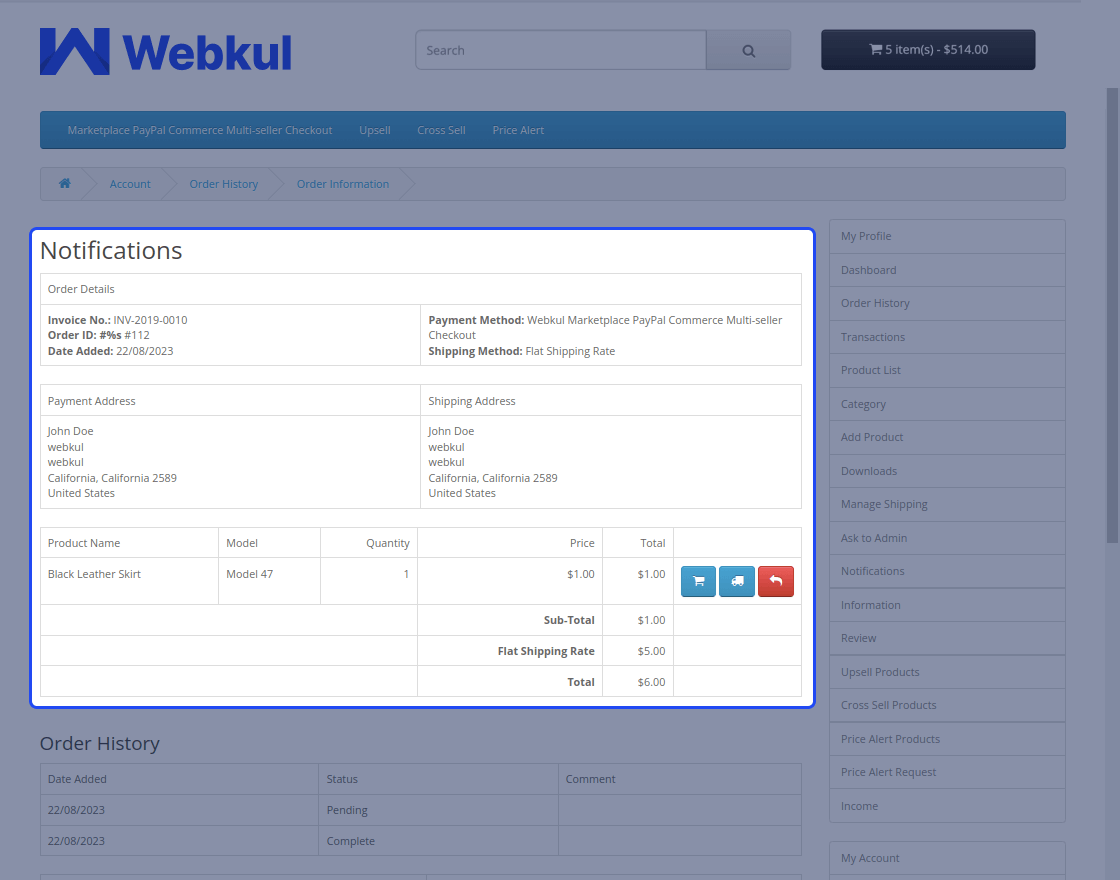
Task: Open Review in sidebar
Action: [x=947, y=639]
